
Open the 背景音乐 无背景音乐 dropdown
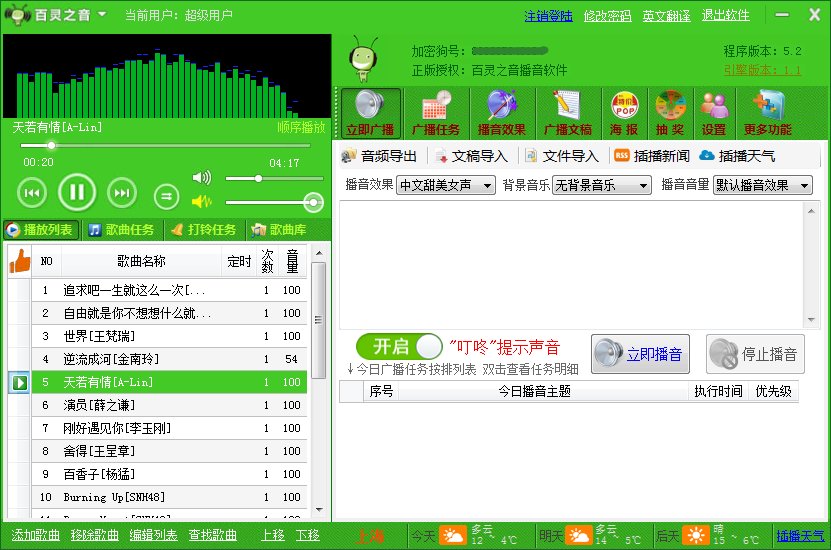[602, 185]
